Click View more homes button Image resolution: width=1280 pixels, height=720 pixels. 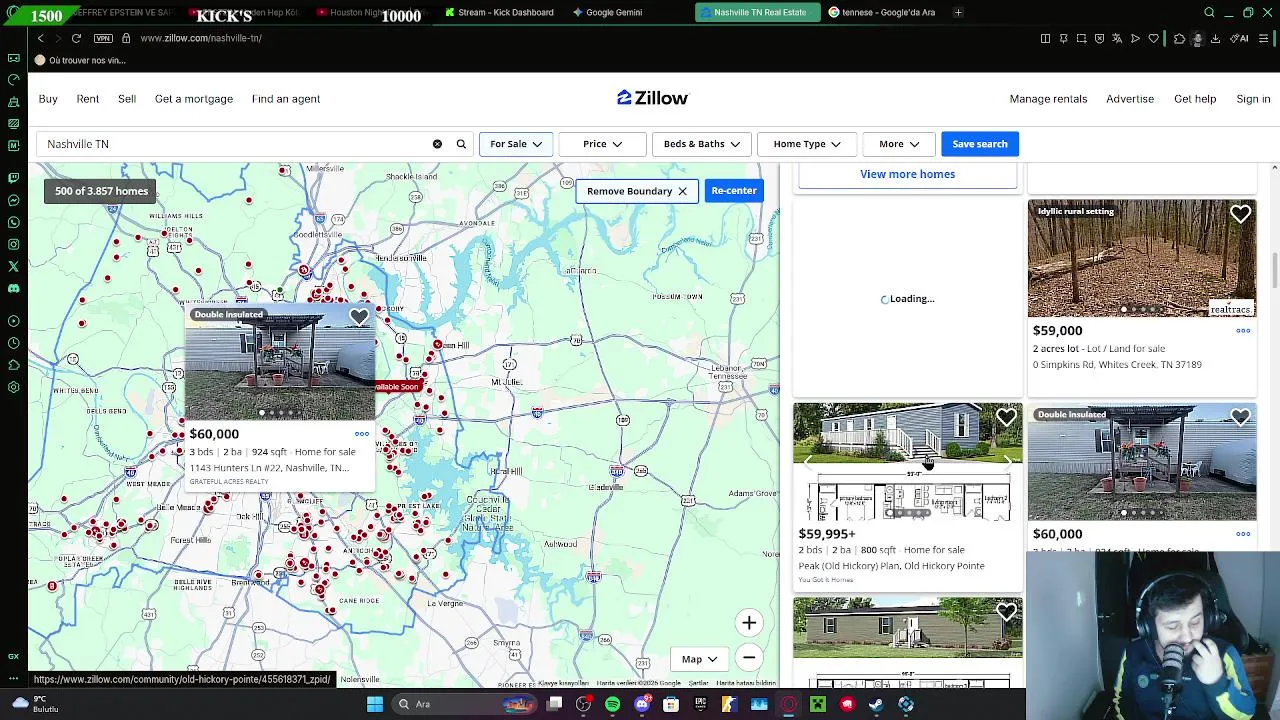point(907,174)
